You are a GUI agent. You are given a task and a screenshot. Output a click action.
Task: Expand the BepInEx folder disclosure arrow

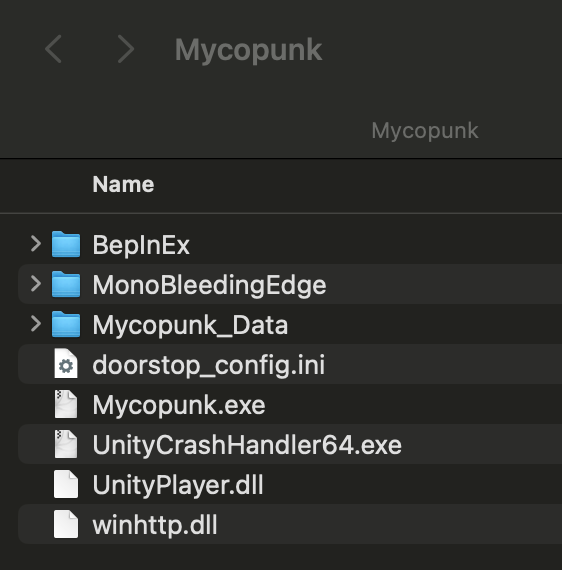[36, 244]
